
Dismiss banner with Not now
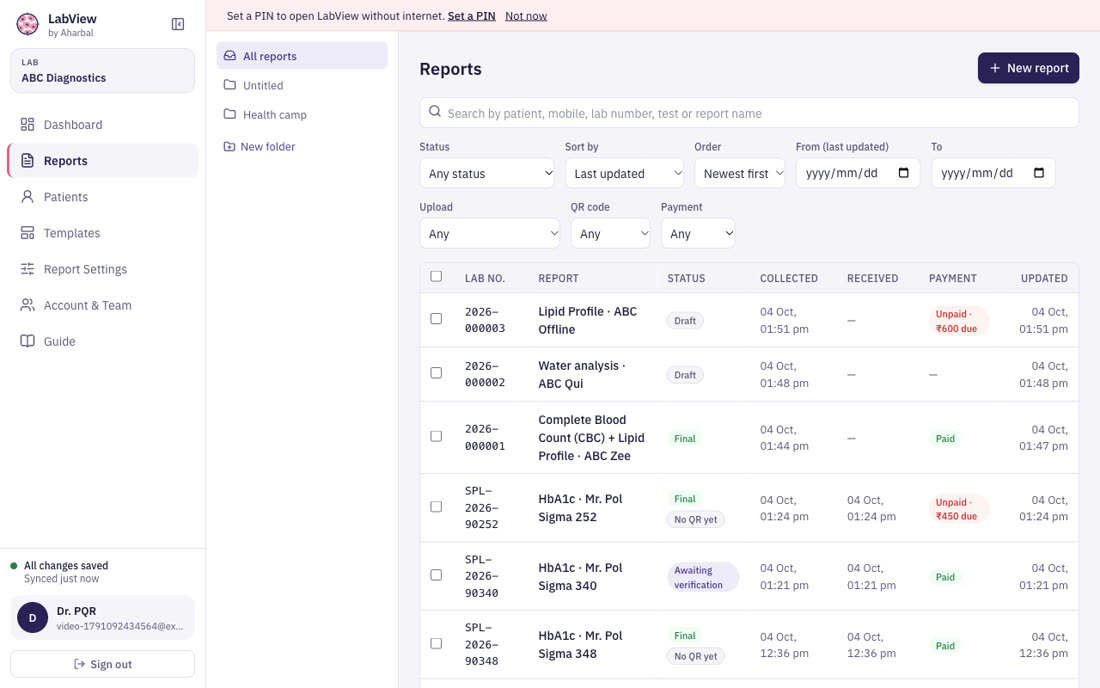point(526,15)
